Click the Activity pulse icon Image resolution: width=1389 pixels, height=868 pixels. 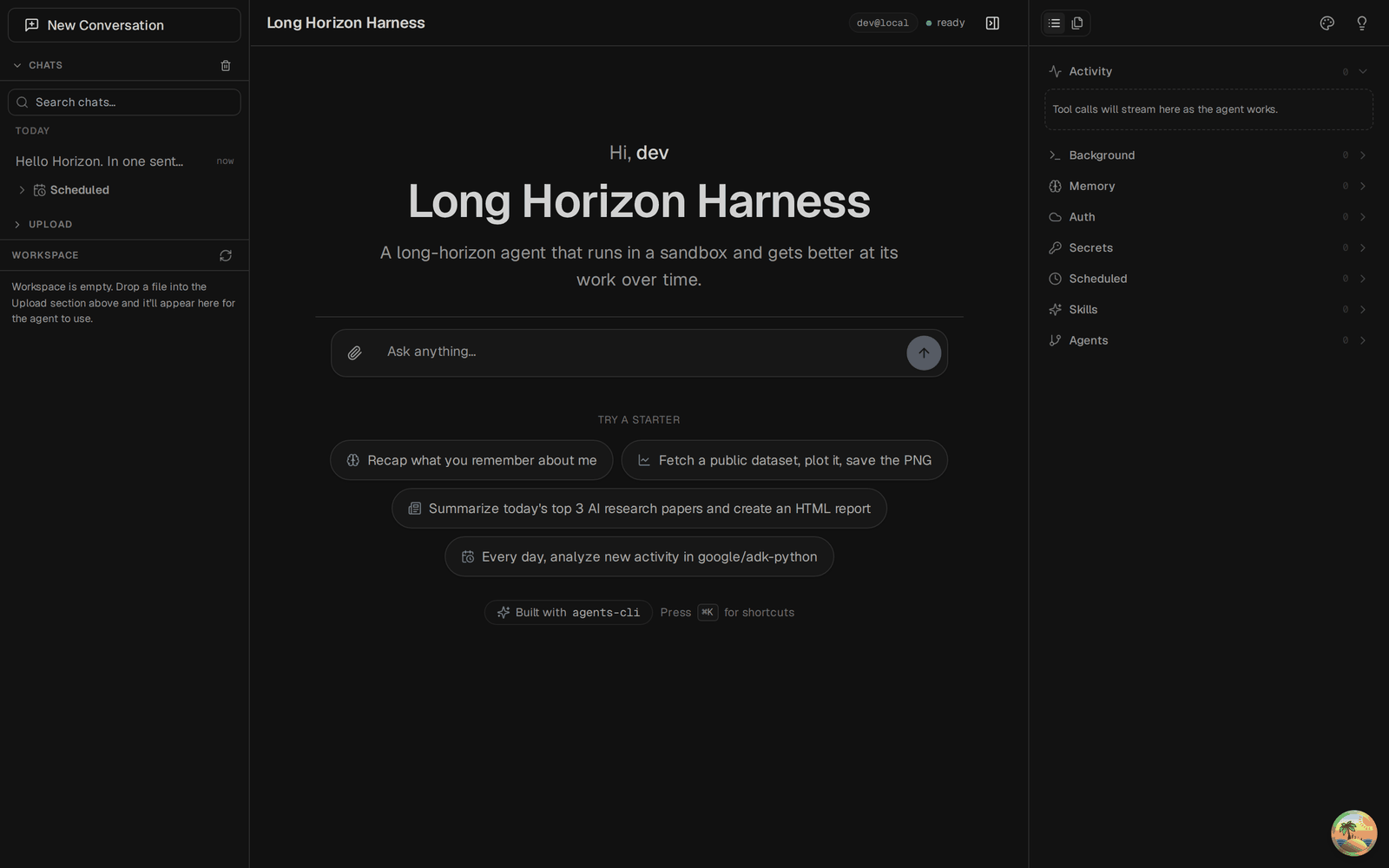click(1055, 71)
